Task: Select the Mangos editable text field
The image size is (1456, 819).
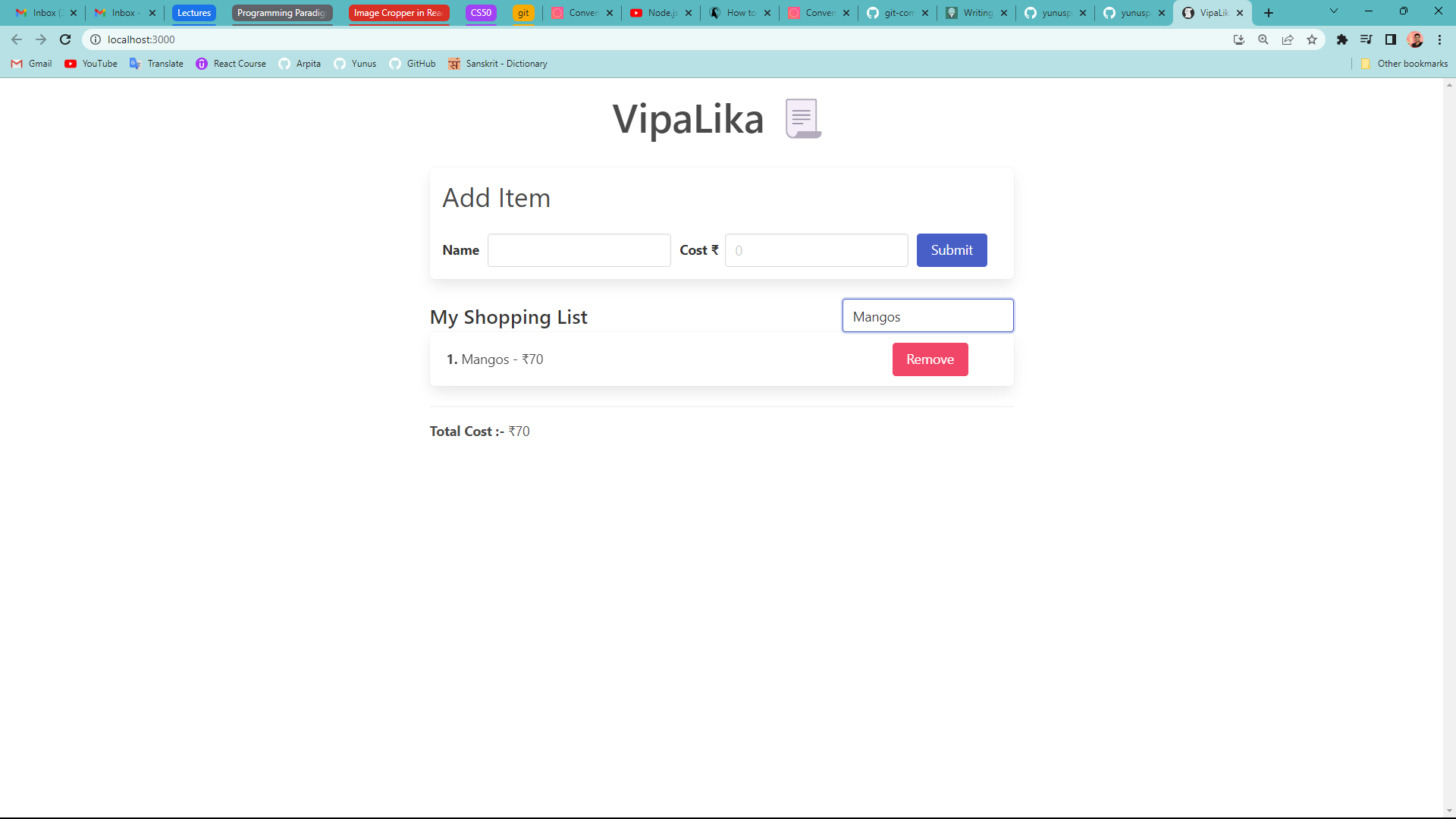Action: tap(928, 315)
